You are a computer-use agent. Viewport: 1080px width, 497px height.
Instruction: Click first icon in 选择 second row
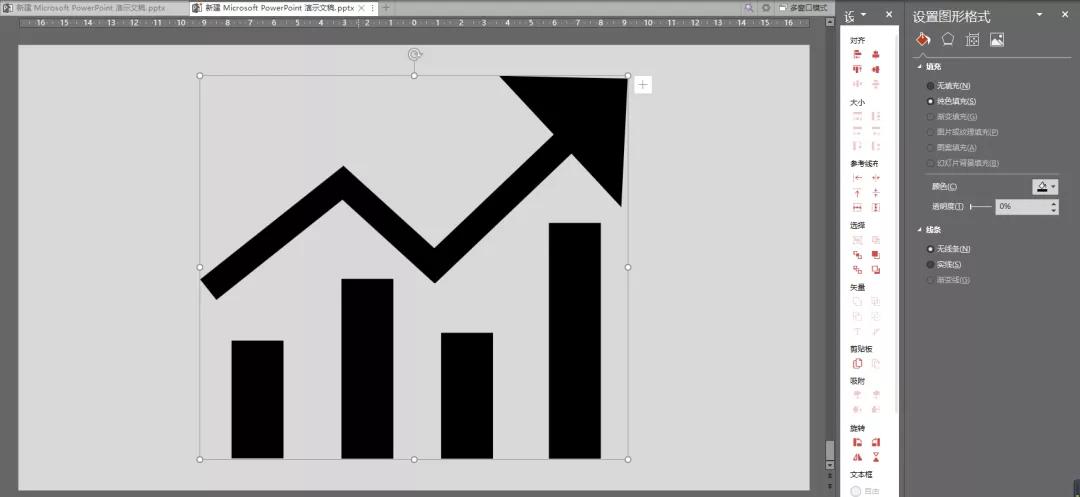tap(858, 255)
